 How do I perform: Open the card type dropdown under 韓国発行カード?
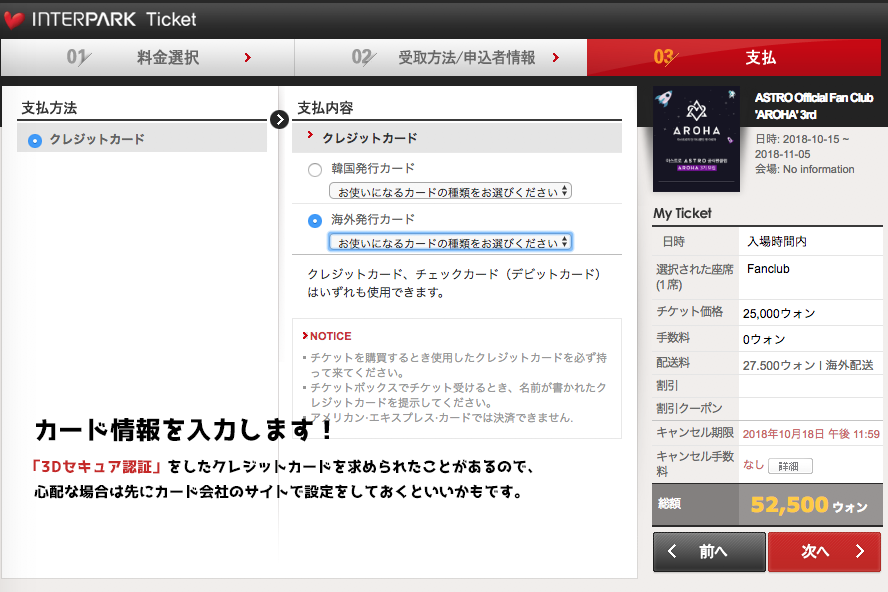click(450, 191)
